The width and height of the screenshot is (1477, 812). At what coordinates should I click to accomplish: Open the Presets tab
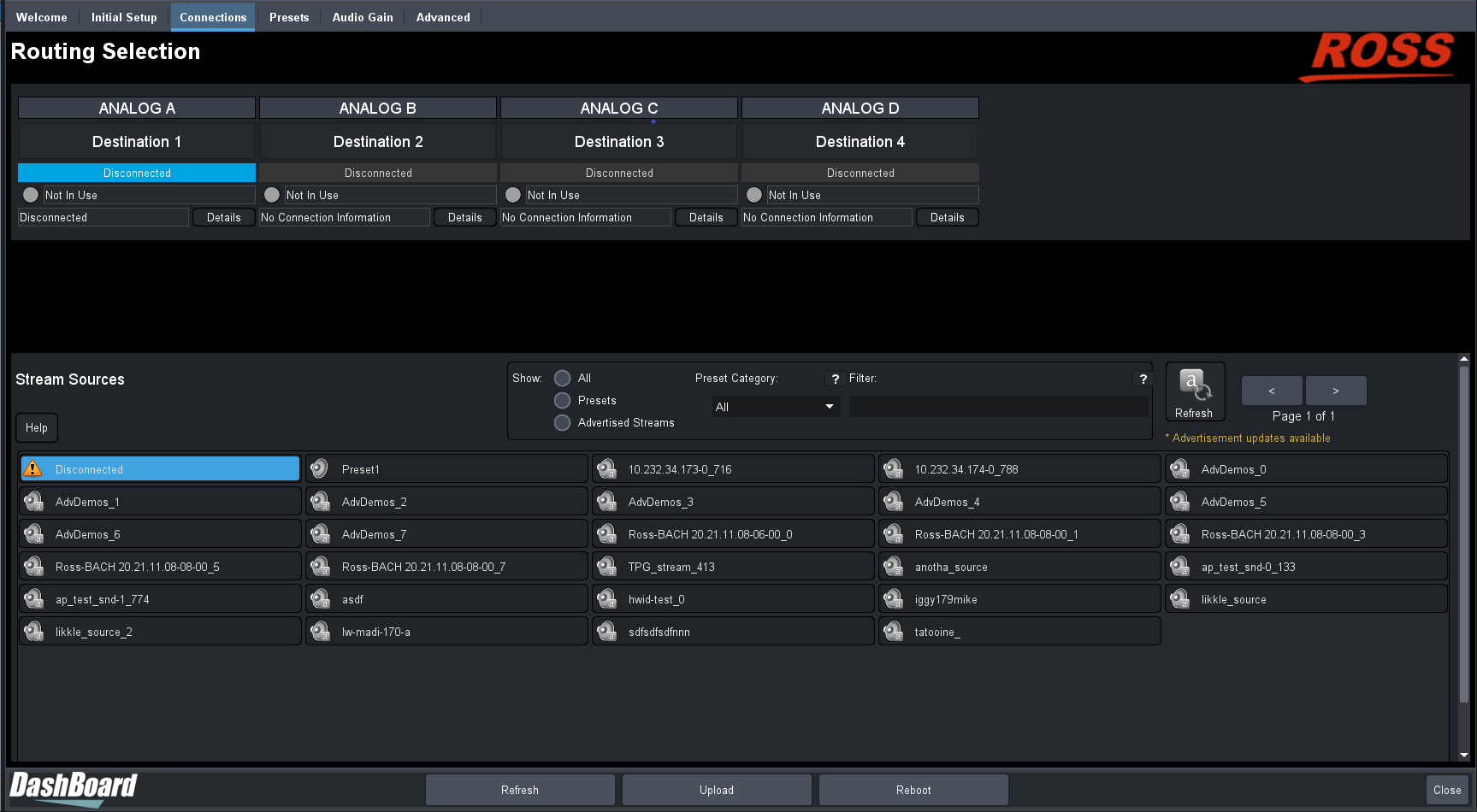click(289, 17)
